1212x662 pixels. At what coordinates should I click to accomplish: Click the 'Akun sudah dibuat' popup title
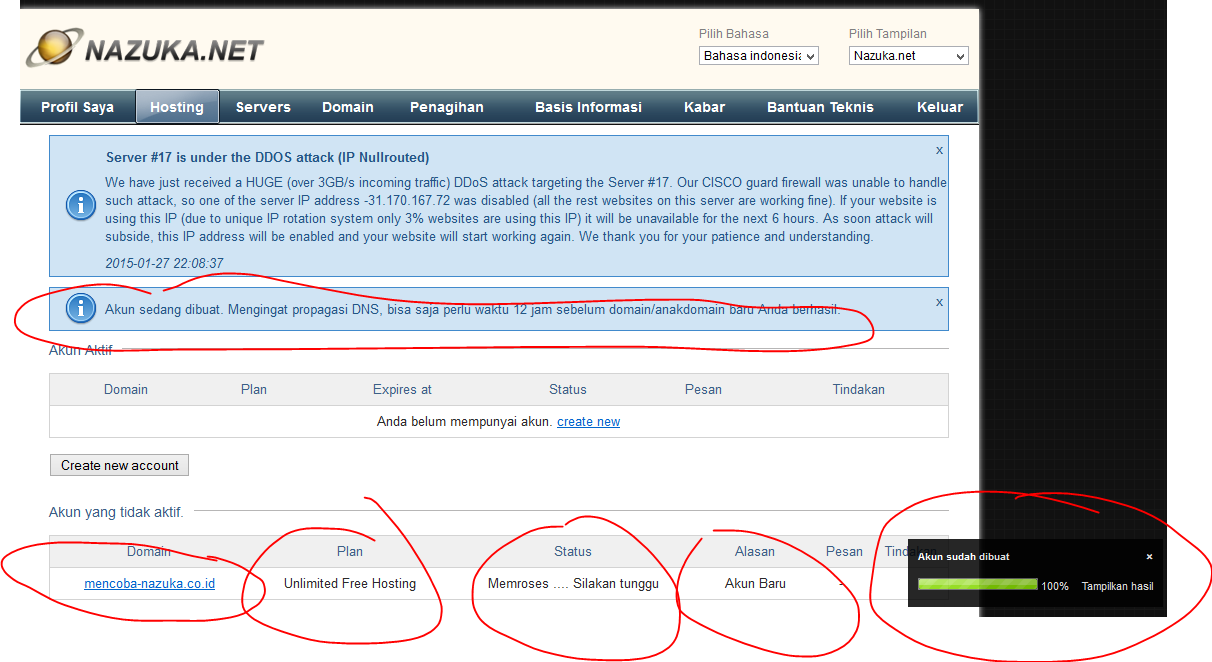click(963, 557)
